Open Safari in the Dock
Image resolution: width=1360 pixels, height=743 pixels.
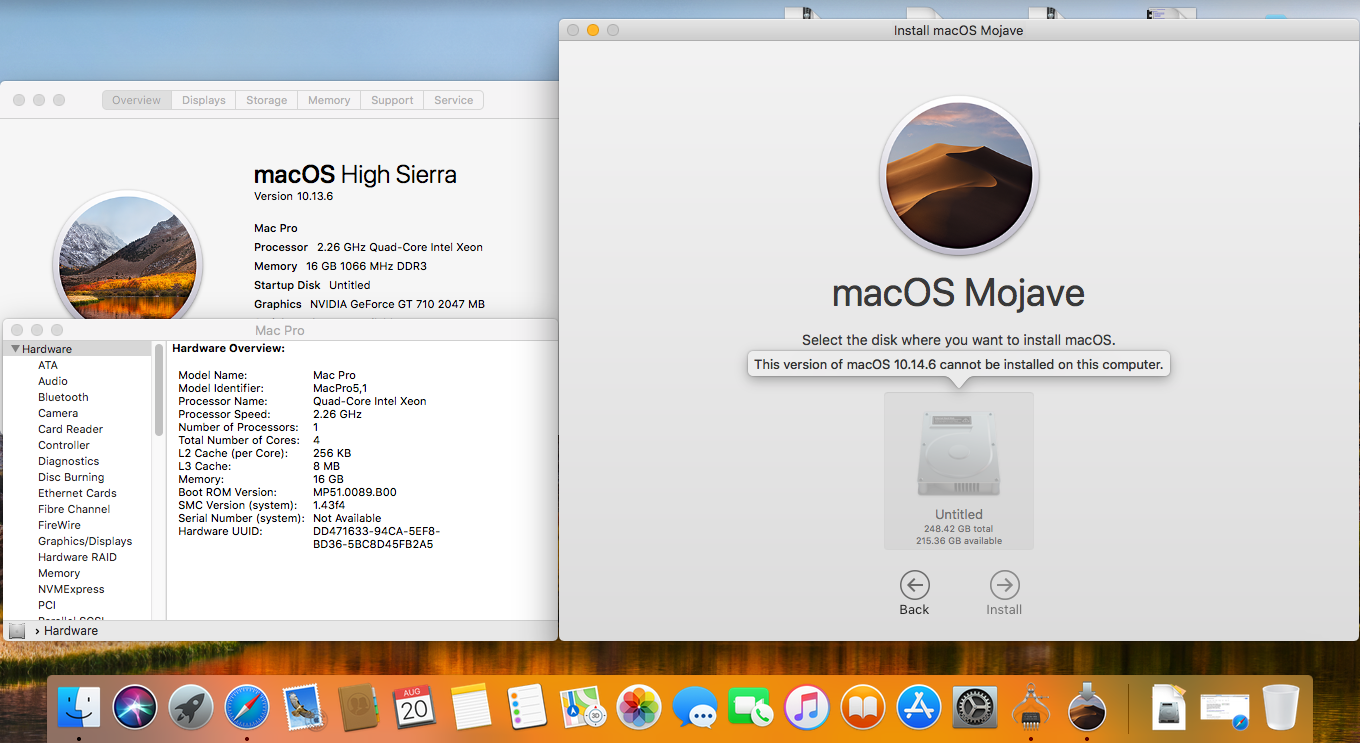pyautogui.click(x=247, y=708)
